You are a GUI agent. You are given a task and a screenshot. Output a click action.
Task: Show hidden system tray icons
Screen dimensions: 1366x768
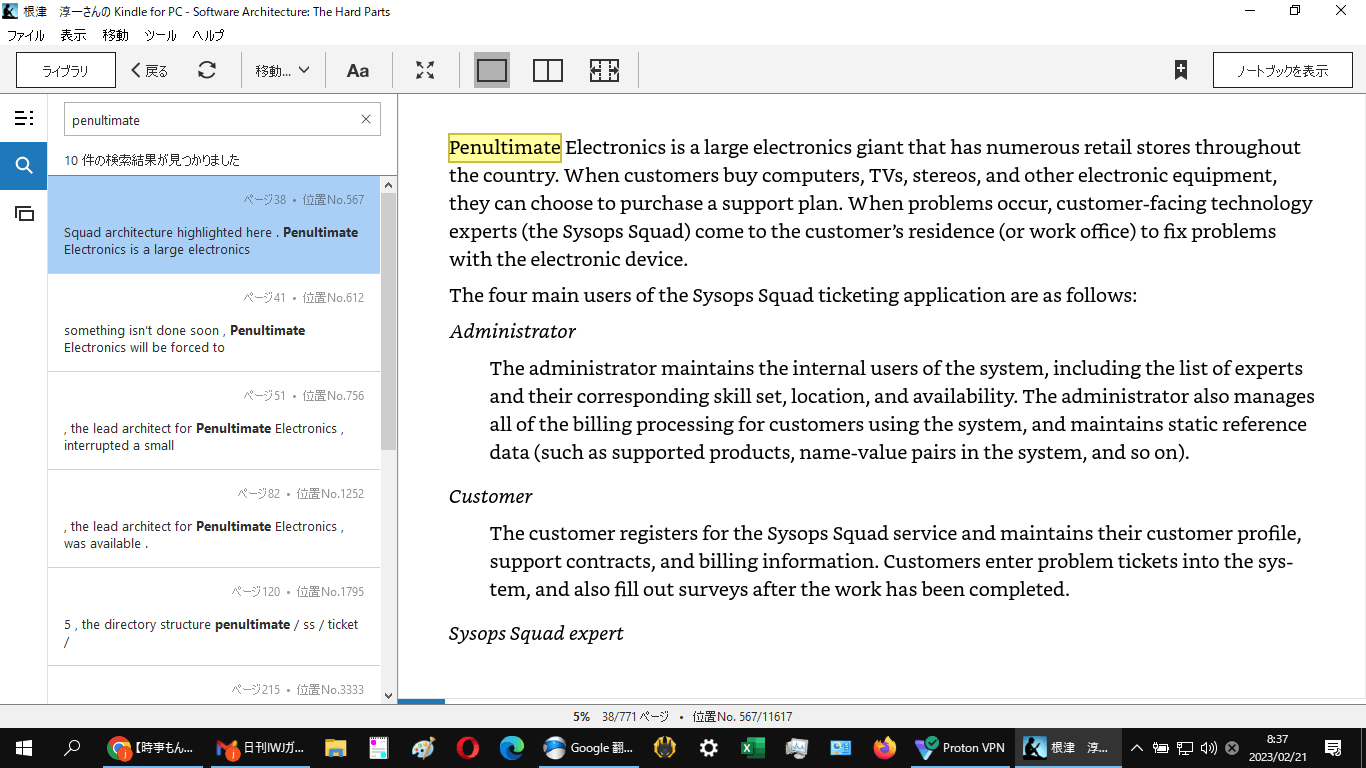pos(1137,747)
